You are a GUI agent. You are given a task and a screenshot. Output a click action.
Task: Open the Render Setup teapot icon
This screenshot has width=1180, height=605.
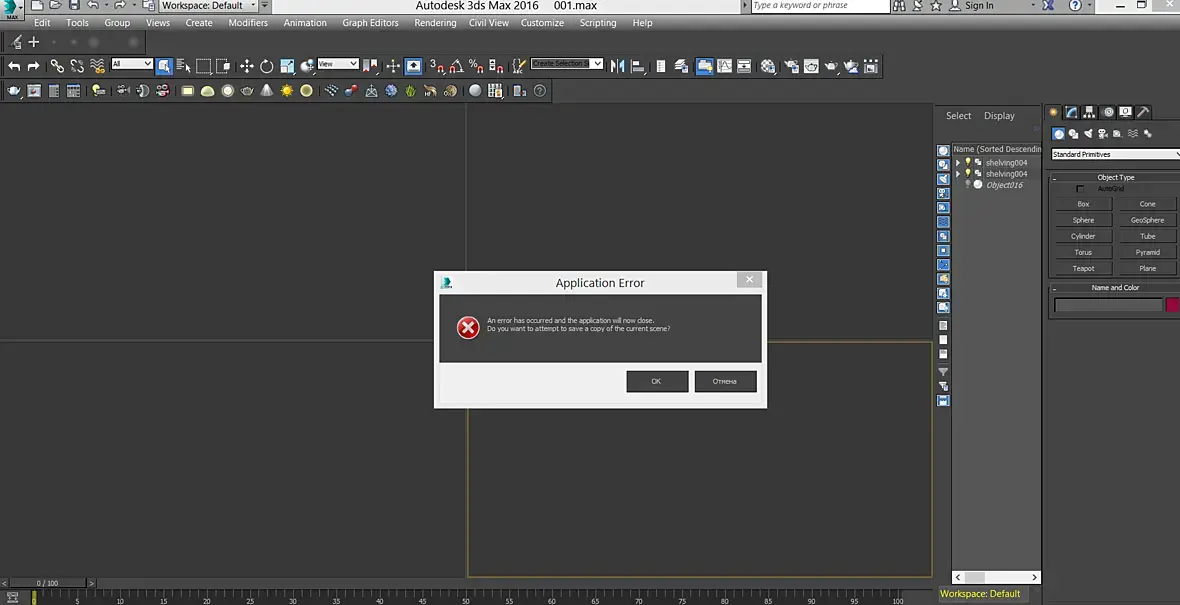(791, 66)
